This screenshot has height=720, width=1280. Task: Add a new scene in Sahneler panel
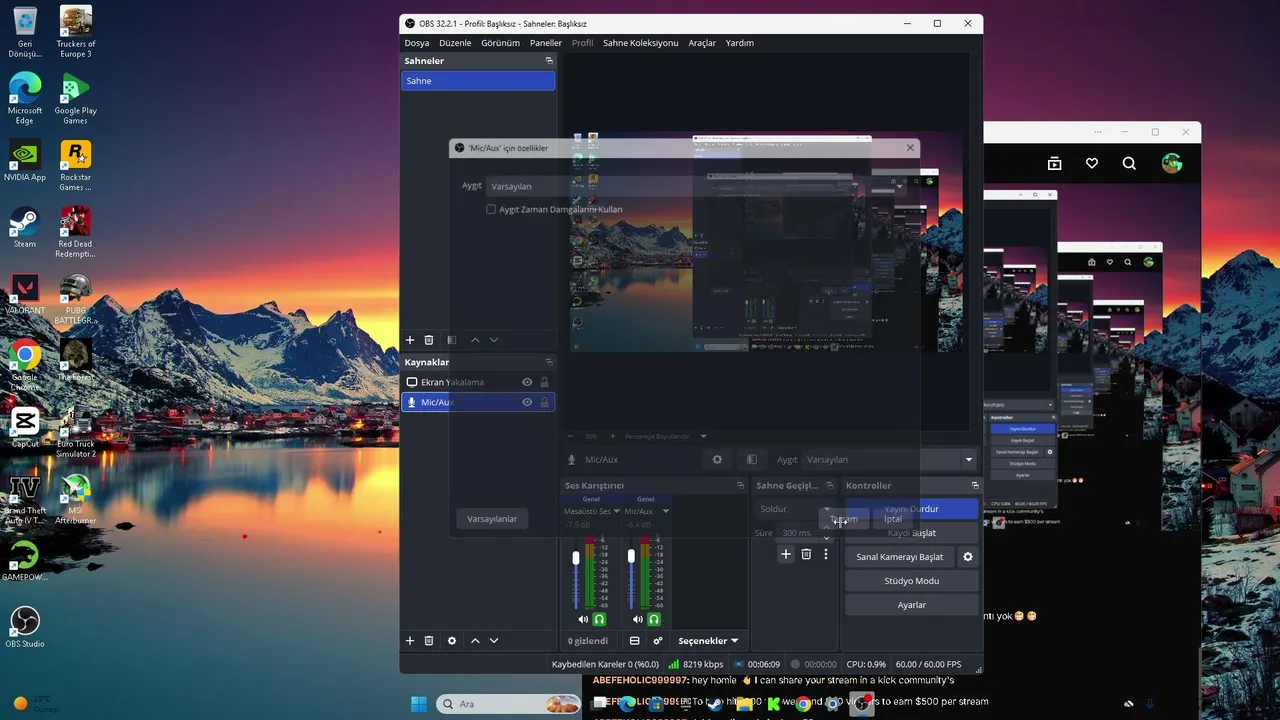click(x=409, y=341)
